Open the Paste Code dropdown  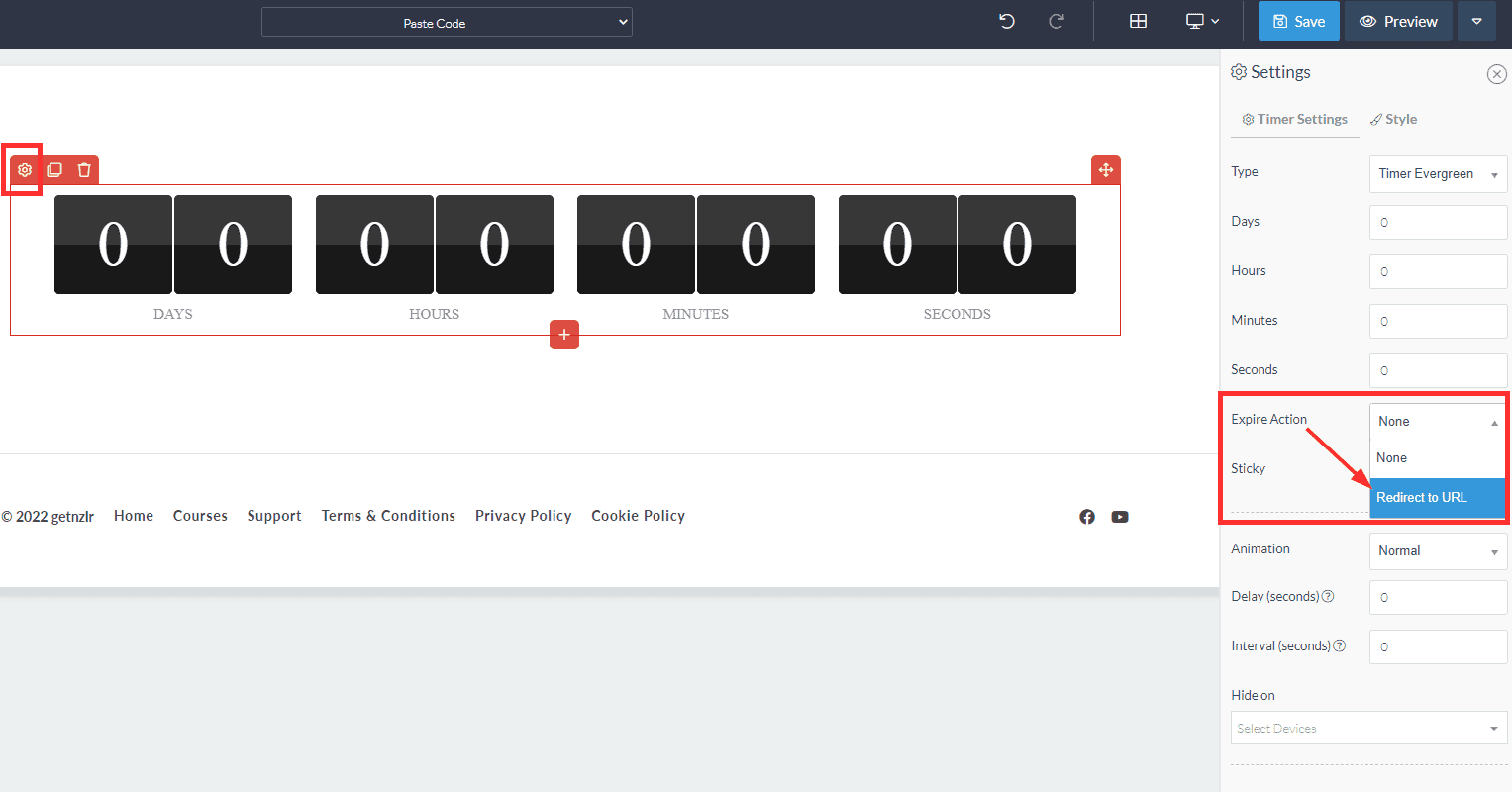click(x=447, y=21)
